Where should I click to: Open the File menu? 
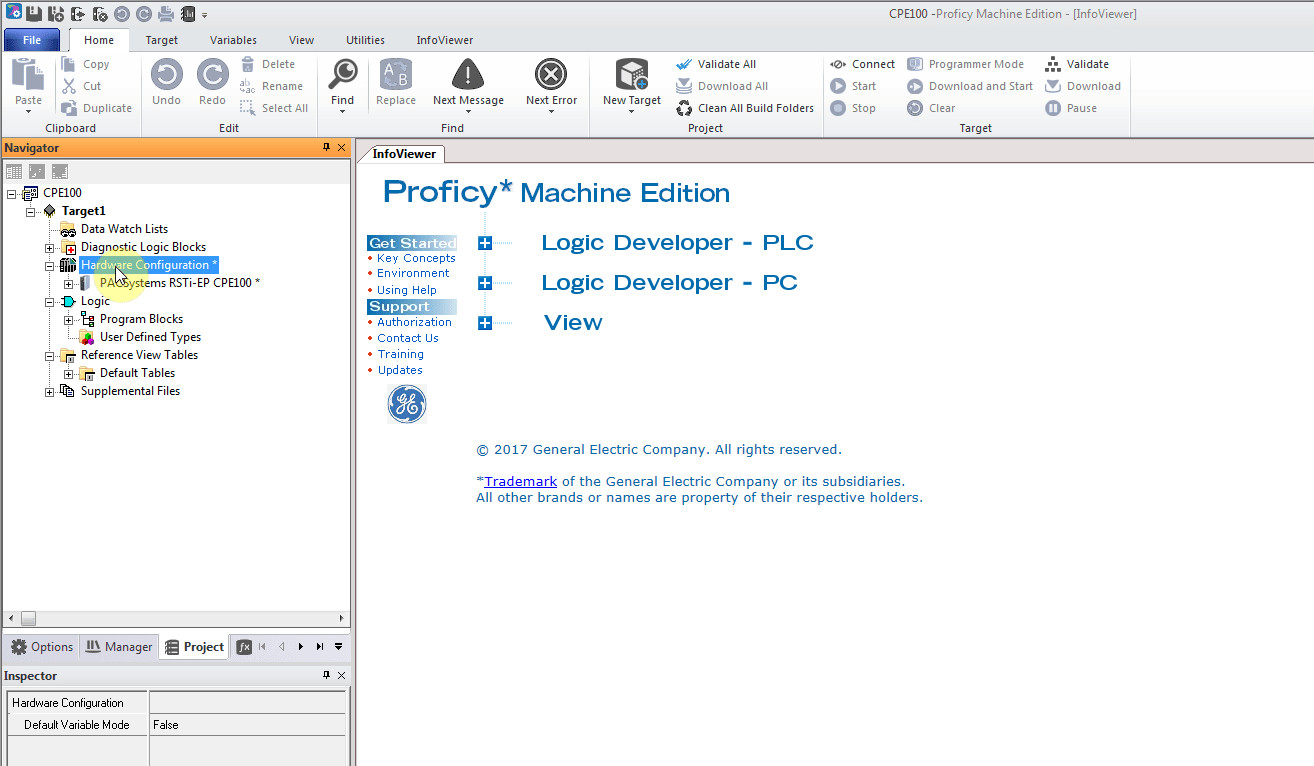(32, 40)
